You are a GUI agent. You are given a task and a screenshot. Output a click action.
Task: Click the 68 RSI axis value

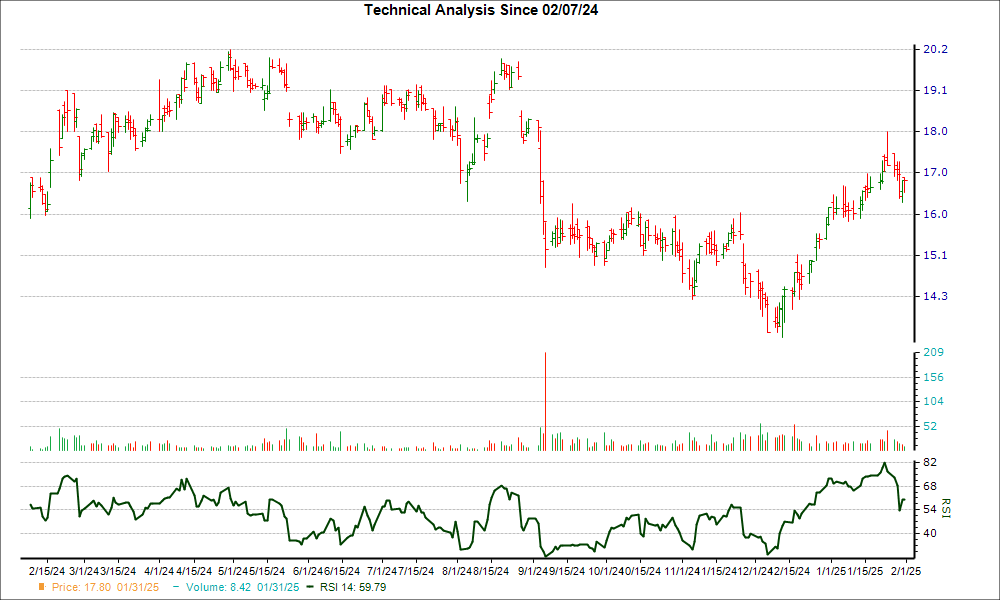(930, 487)
